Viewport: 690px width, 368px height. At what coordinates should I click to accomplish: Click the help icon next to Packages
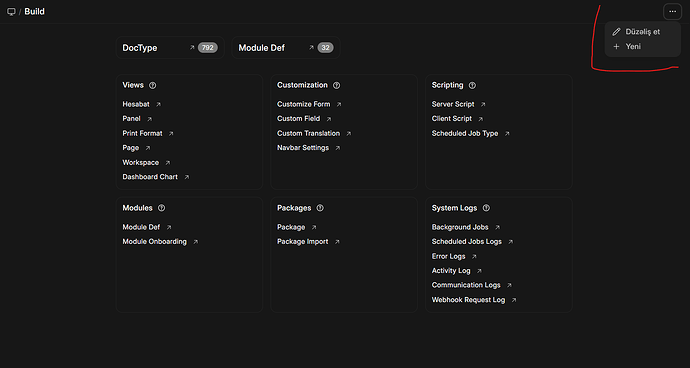tap(320, 208)
